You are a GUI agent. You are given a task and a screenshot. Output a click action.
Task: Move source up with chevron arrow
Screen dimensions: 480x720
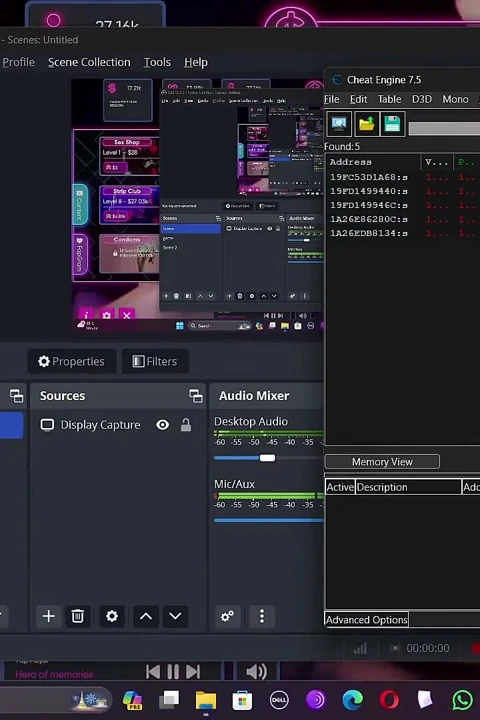pyautogui.click(x=146, y=616)
